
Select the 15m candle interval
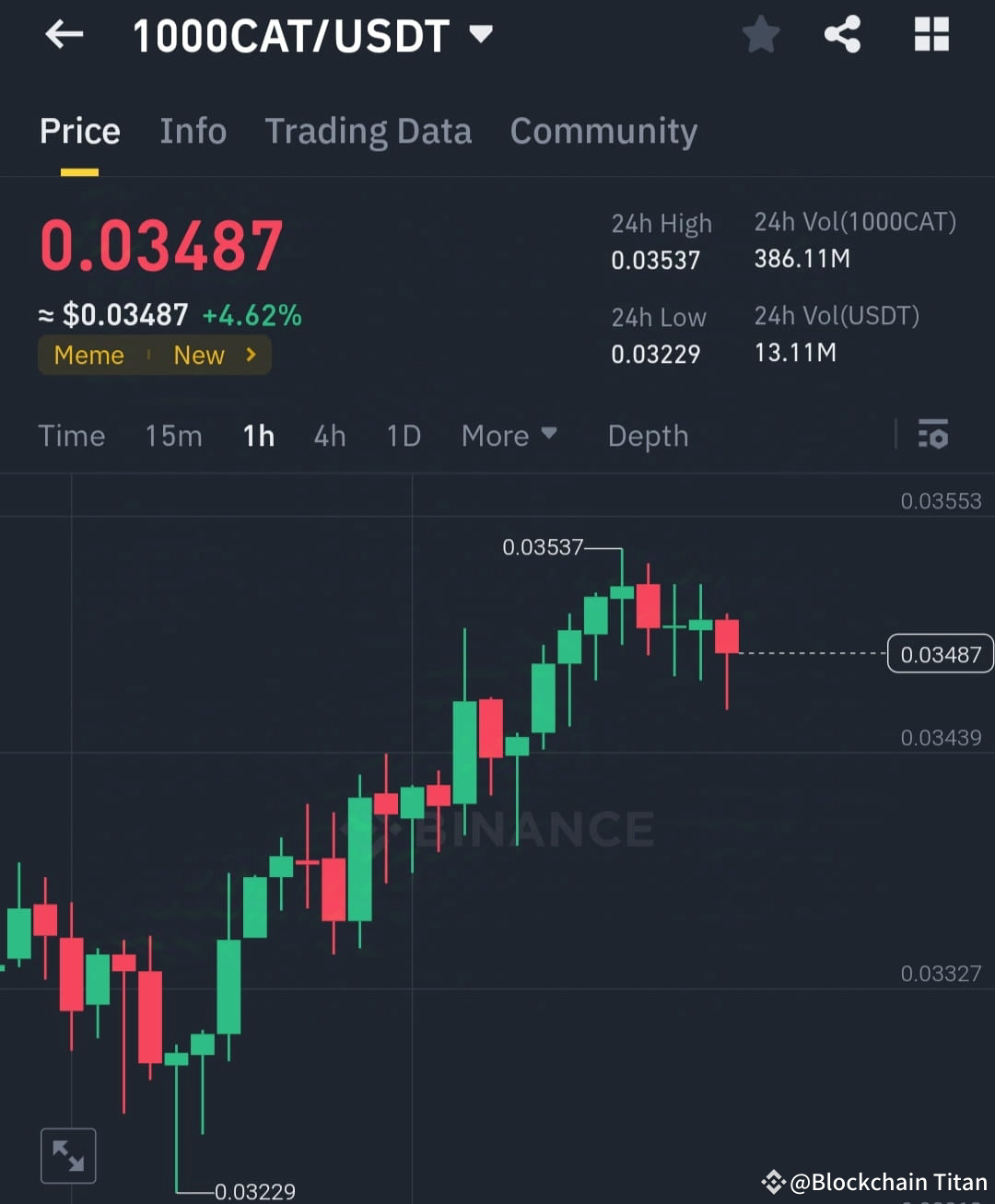(173, 436)
